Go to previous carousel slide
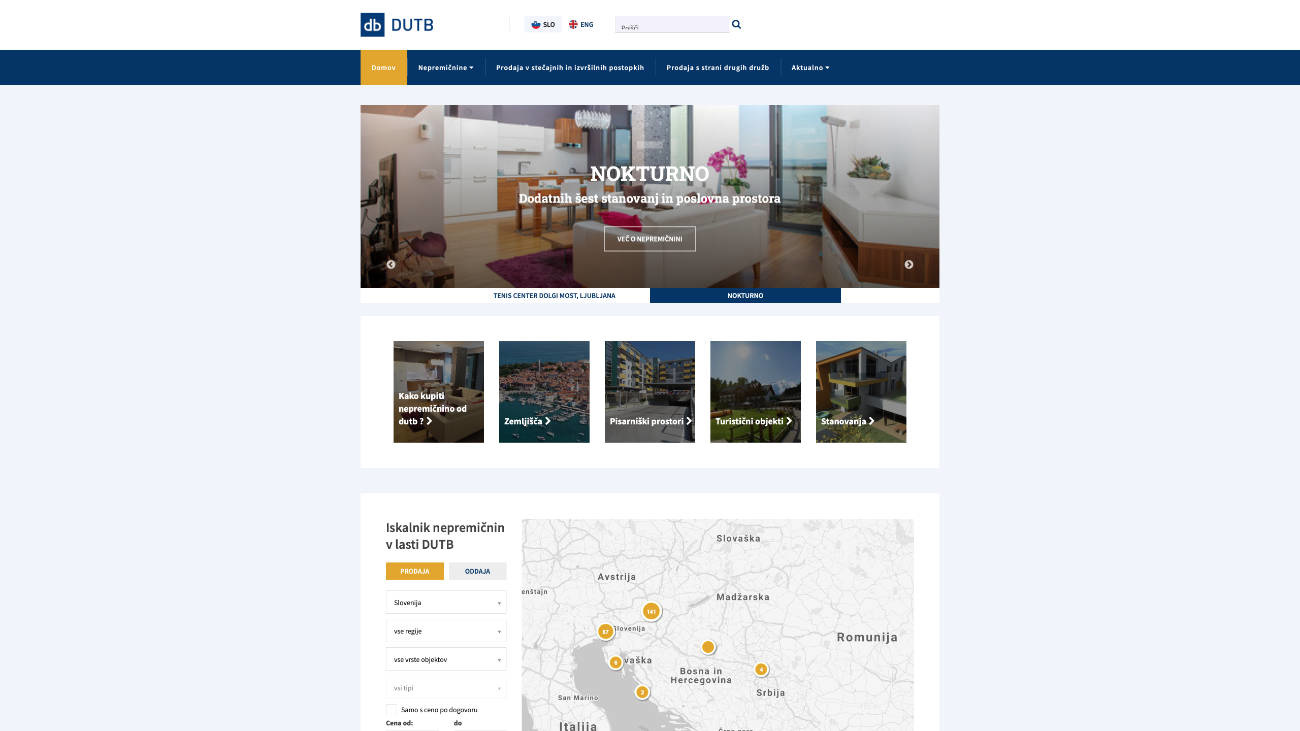1300x731 pixels. click(391, 265)
